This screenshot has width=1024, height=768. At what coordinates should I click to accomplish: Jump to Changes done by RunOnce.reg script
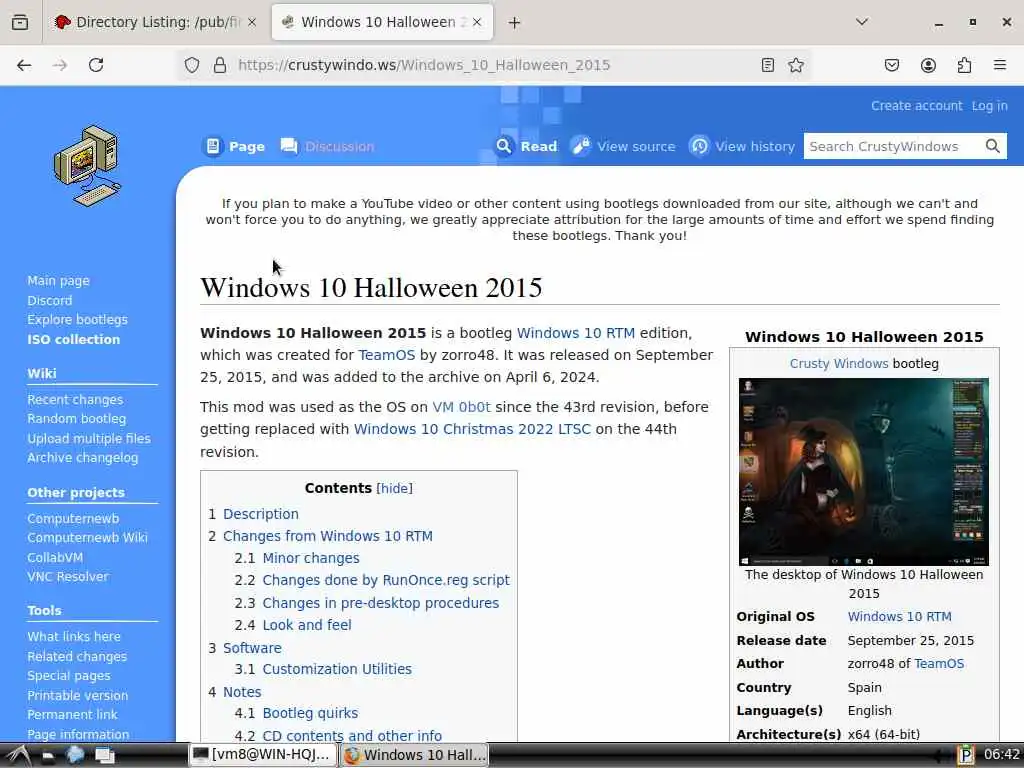(x=386, y=580)
